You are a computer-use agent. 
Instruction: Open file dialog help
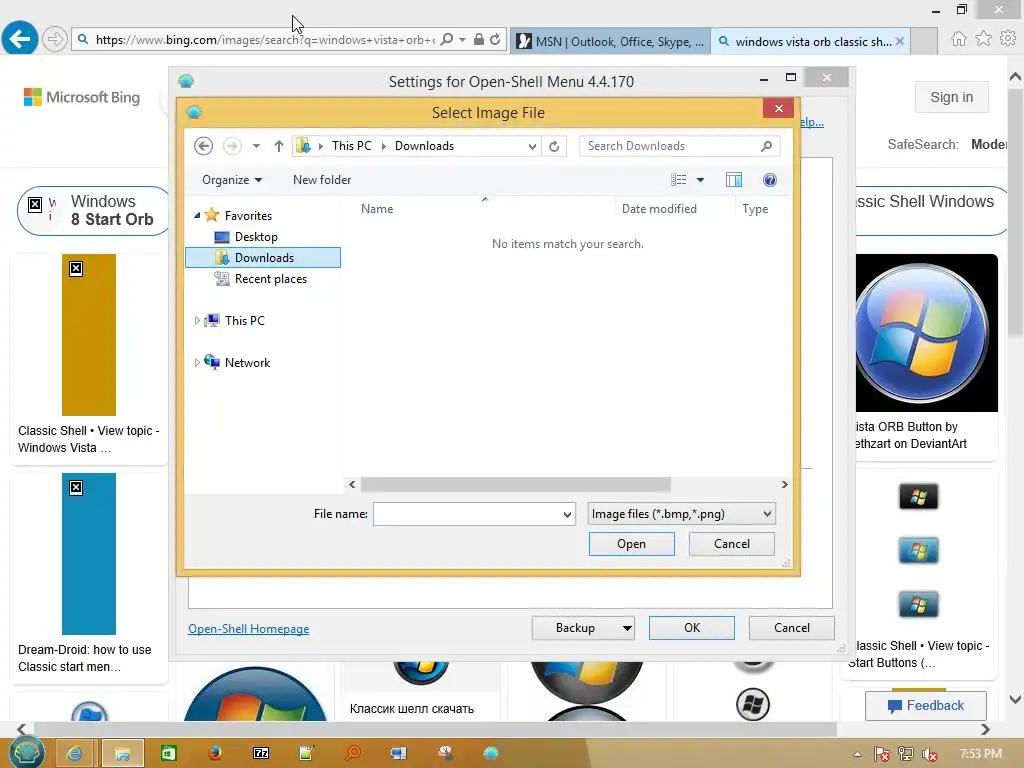click(x=769, y=180)
